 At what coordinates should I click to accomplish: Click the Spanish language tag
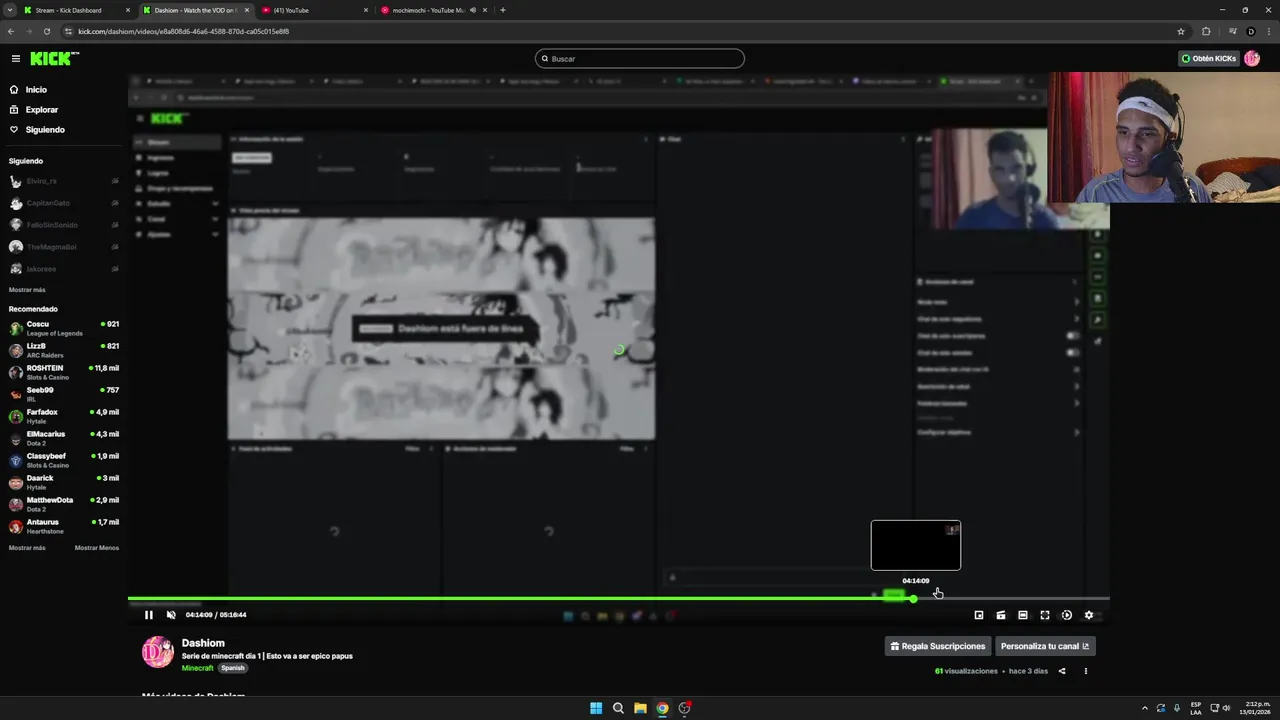[x=232, y=668]
